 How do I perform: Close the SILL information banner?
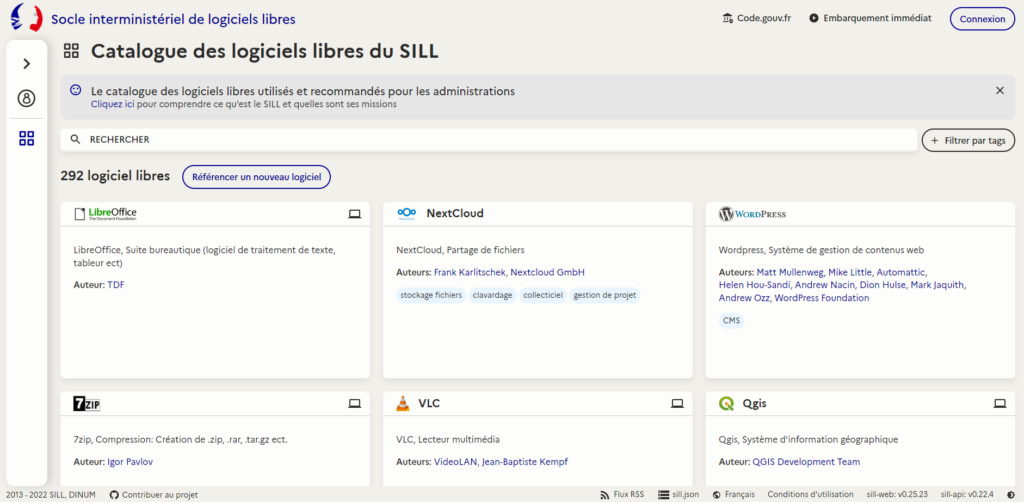(1000, 91)
